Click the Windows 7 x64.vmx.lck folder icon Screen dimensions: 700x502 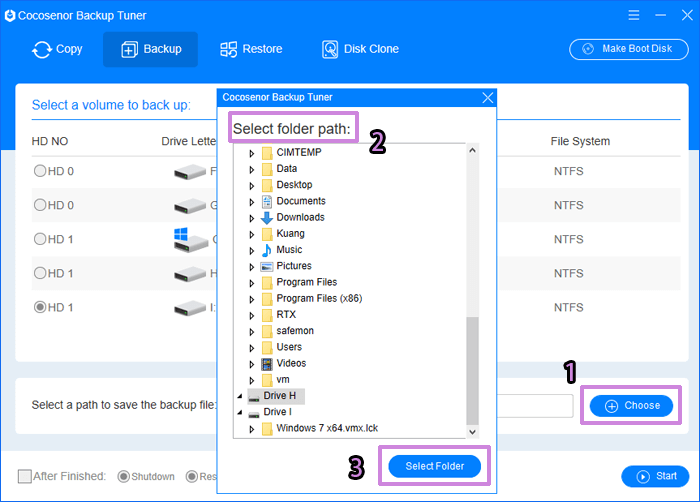[267, 429]
